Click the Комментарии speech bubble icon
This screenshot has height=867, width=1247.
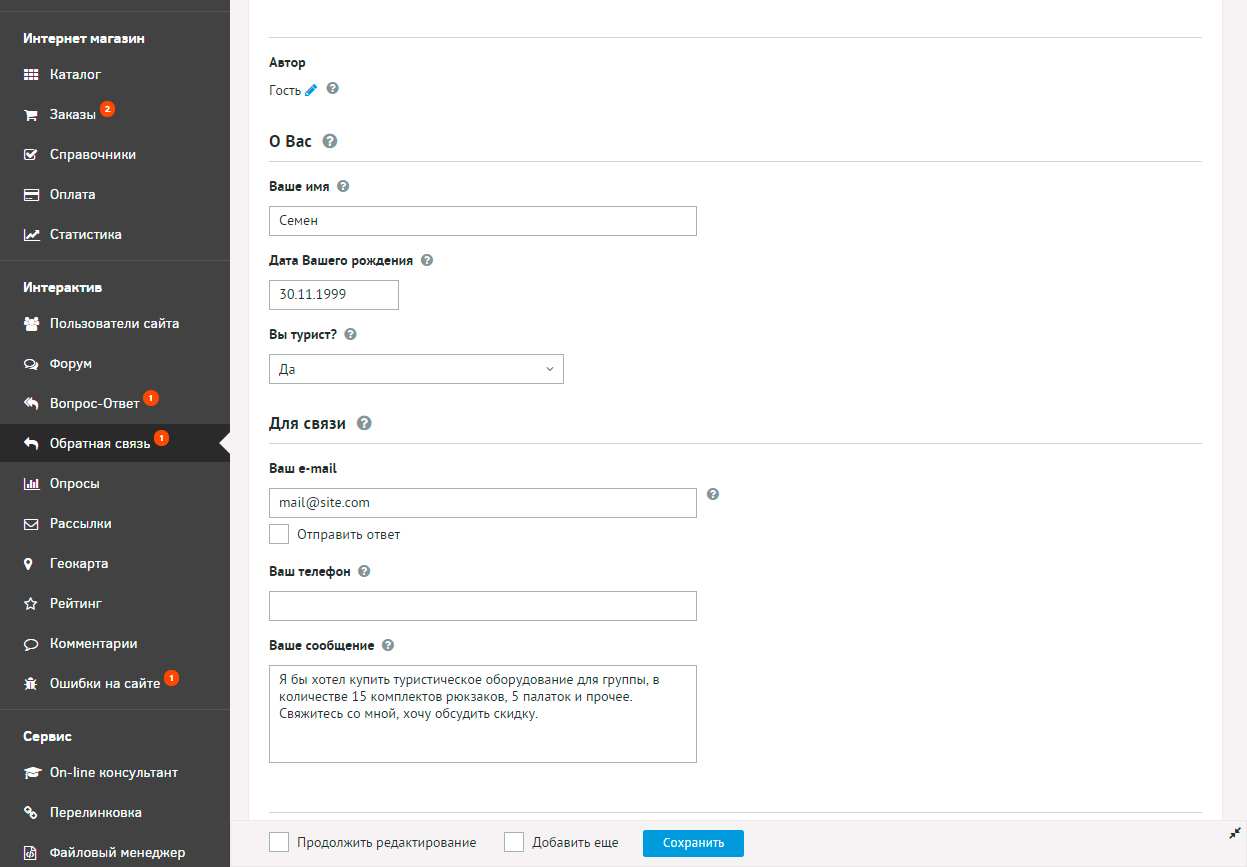31,644
